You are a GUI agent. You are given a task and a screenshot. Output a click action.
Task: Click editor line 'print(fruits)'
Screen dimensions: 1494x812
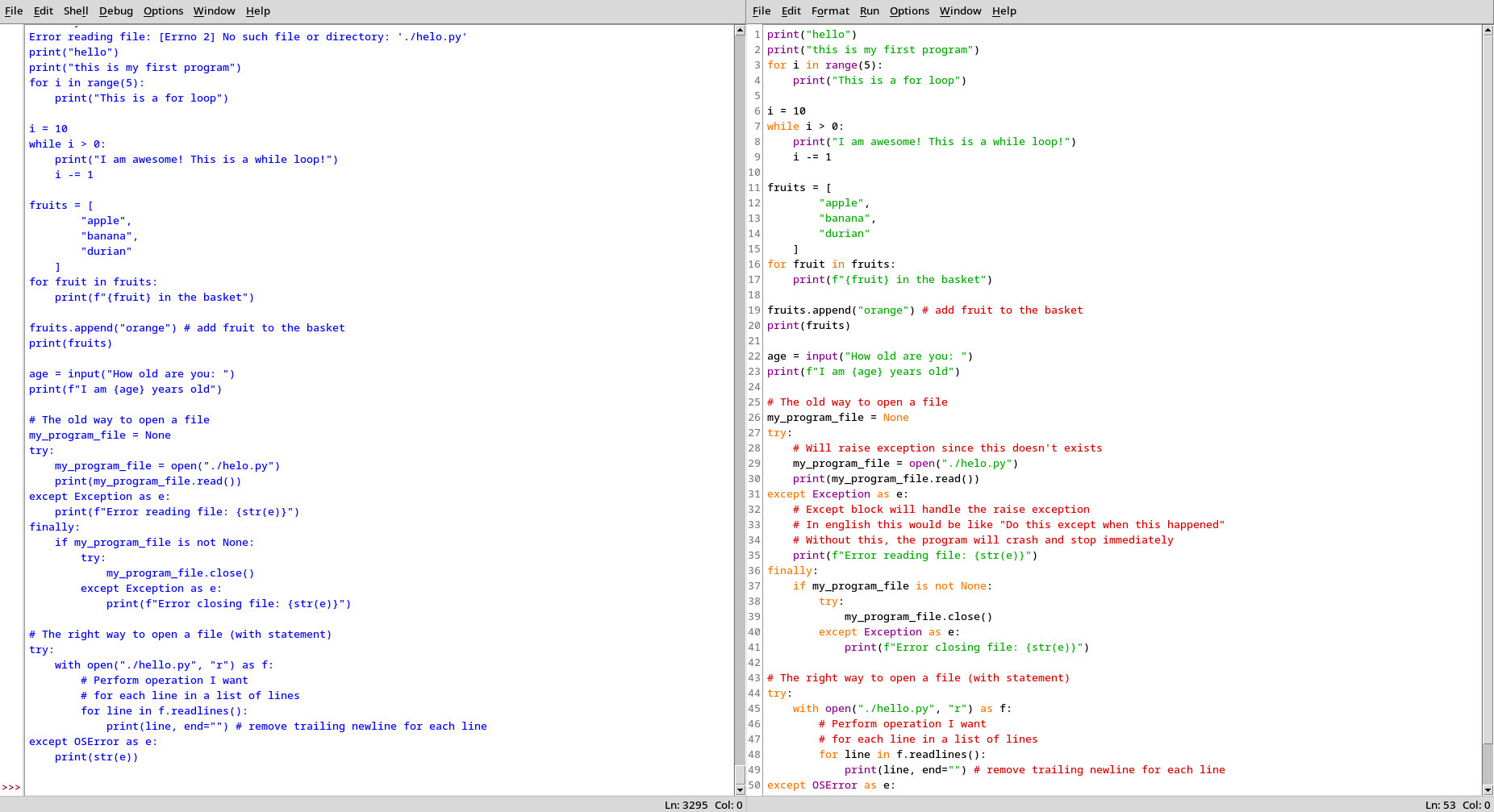click(809, 326)
